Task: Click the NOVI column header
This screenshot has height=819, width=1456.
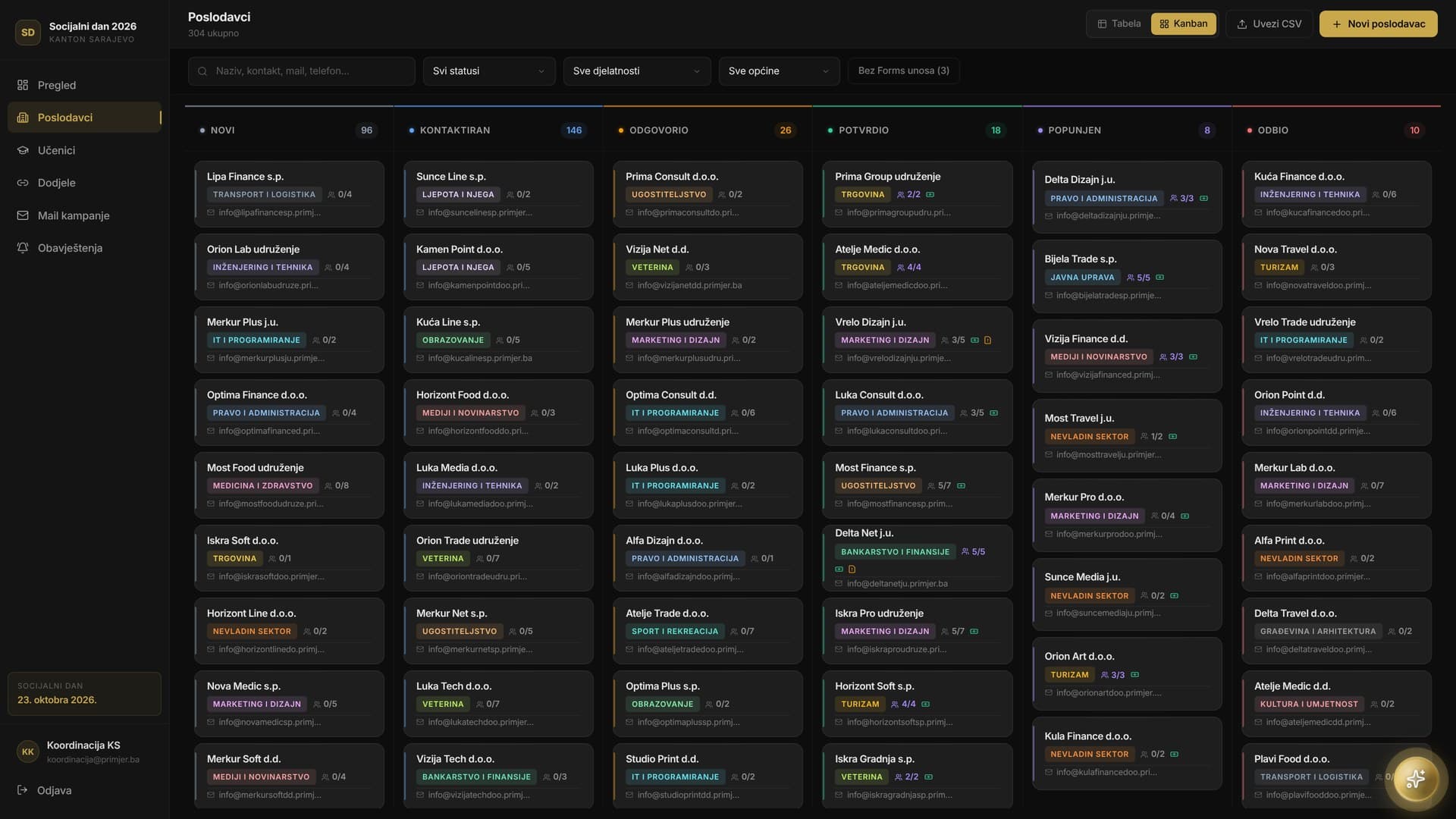Action: click(289, 130)
